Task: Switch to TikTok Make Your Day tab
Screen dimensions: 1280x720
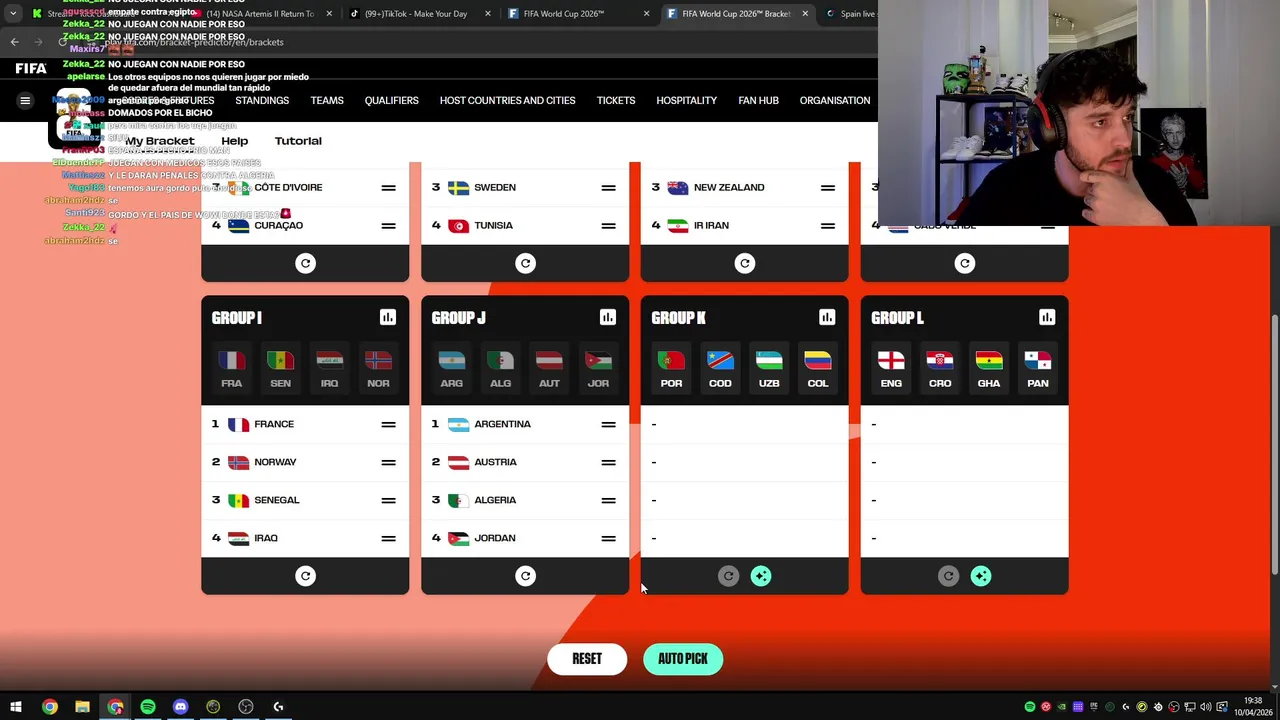Action: point(420,14)
